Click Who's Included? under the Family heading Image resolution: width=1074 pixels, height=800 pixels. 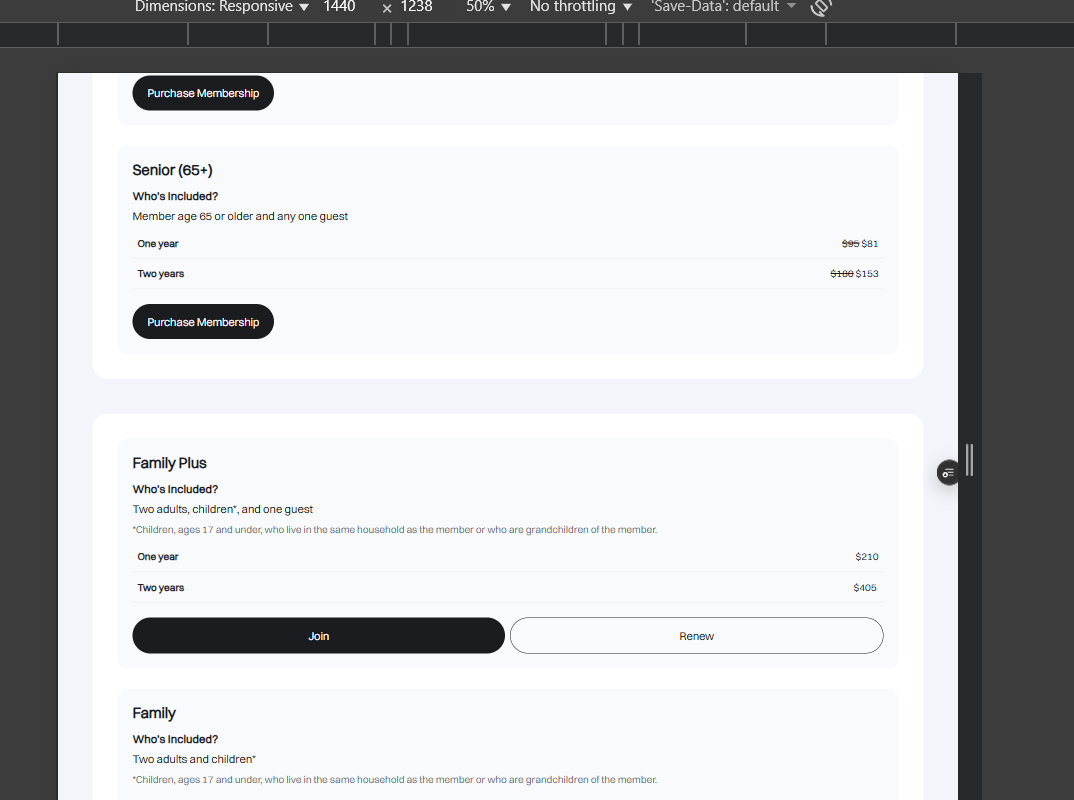pos(175,740)
